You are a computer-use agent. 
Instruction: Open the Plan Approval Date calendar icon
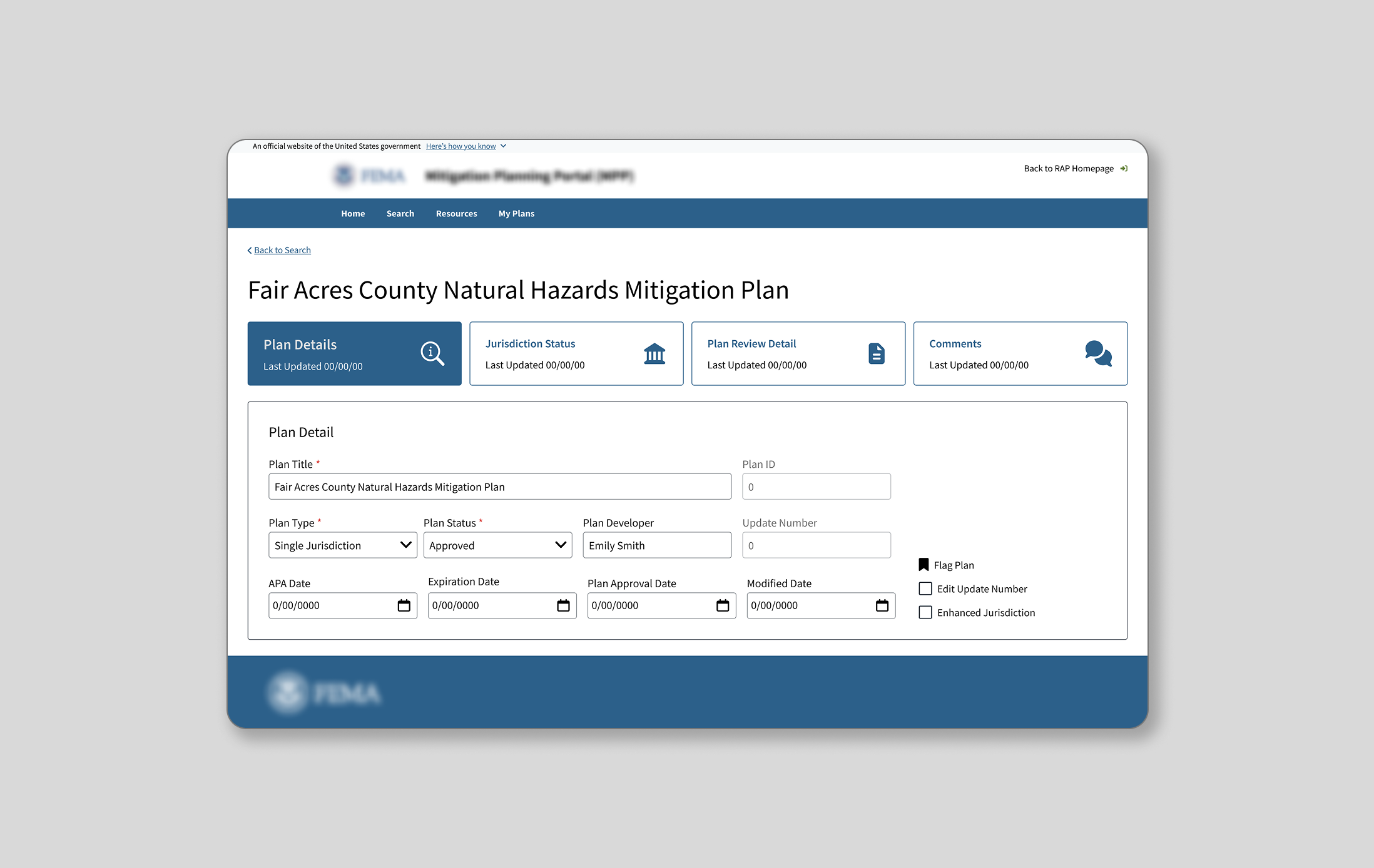tap(723, 605)
